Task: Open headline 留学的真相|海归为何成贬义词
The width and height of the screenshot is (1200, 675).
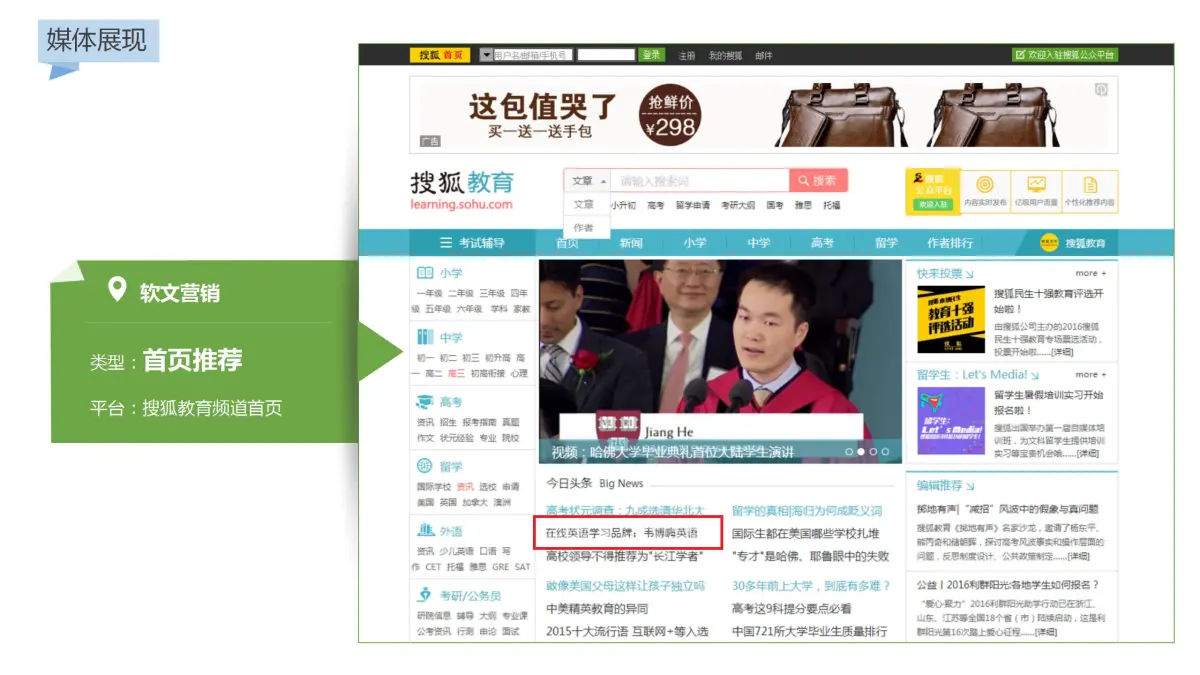Action: 807,510
